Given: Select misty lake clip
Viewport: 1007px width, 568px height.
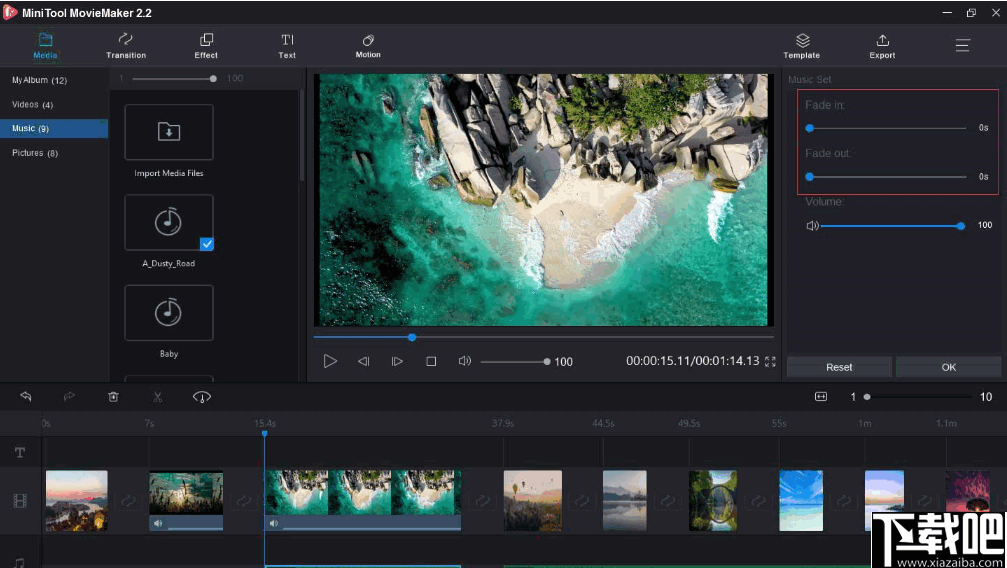Looking at the screenshot, I should pos(624,501).
